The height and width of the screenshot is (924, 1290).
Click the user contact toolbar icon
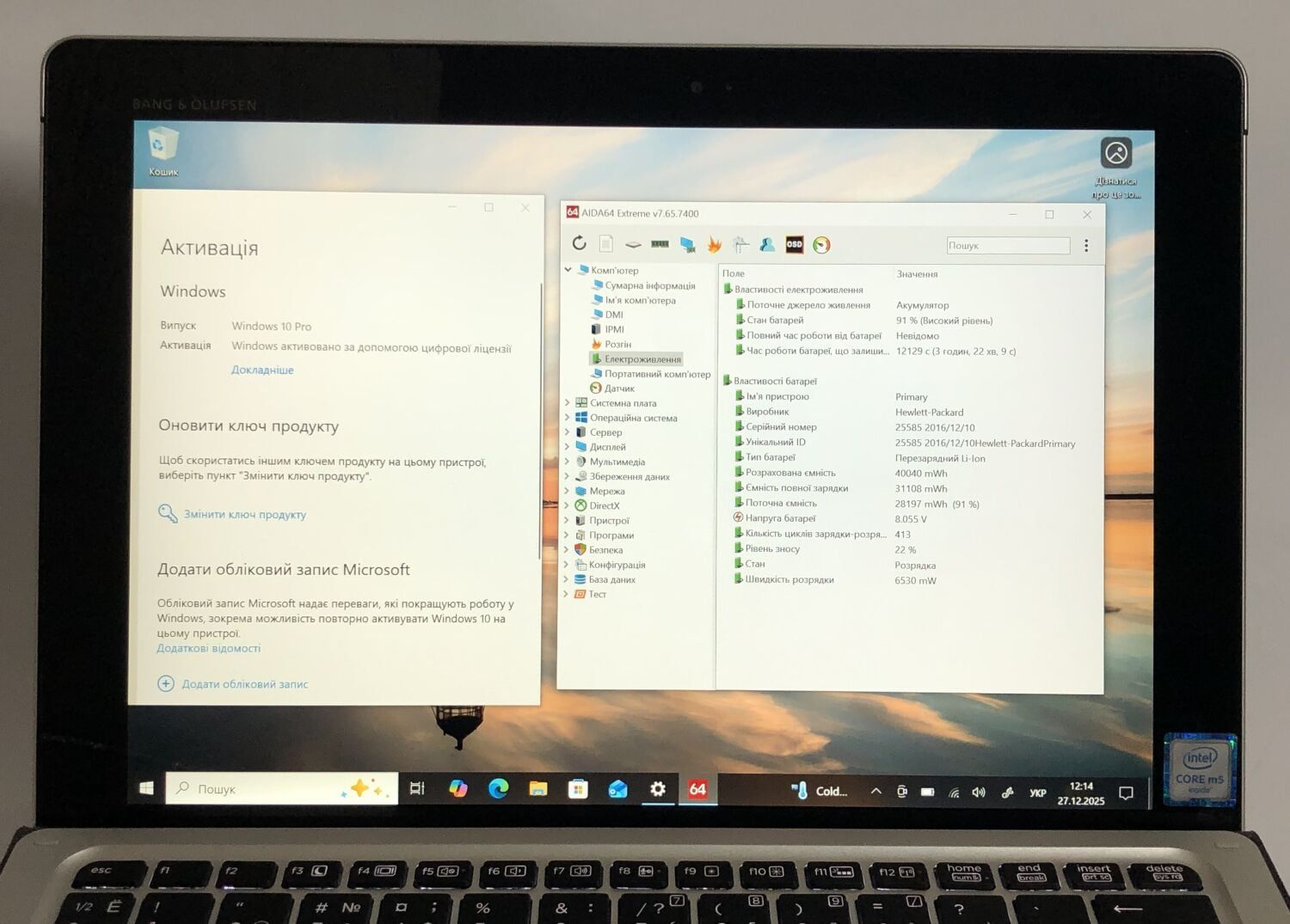[767, 245]
